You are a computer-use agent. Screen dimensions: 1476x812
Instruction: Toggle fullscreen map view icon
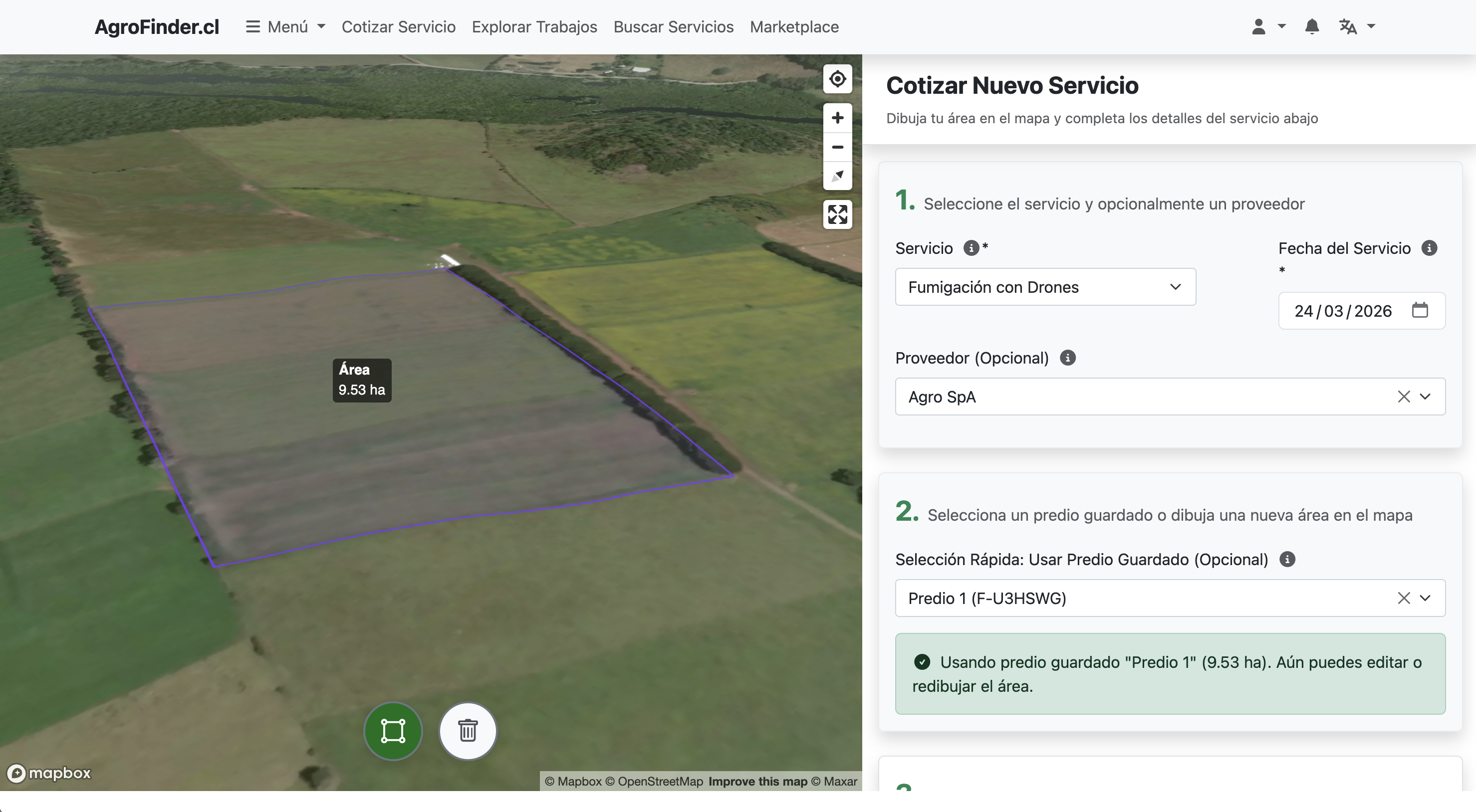point(837,215)
